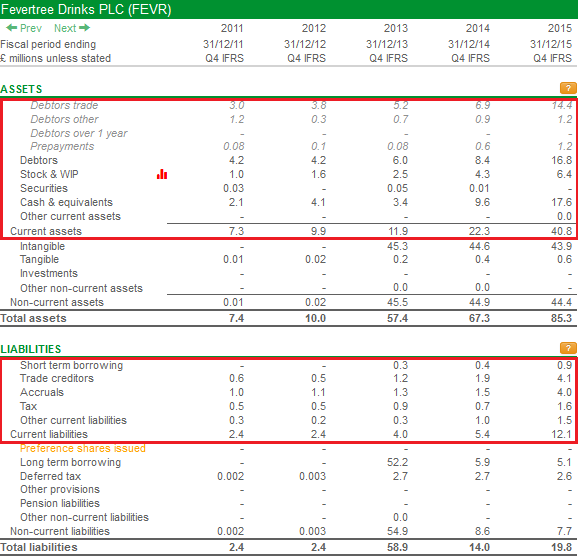Click the 2015 Debtors trade value 14.4
This screenshot has width=578, height=558.
click(562, 105)
